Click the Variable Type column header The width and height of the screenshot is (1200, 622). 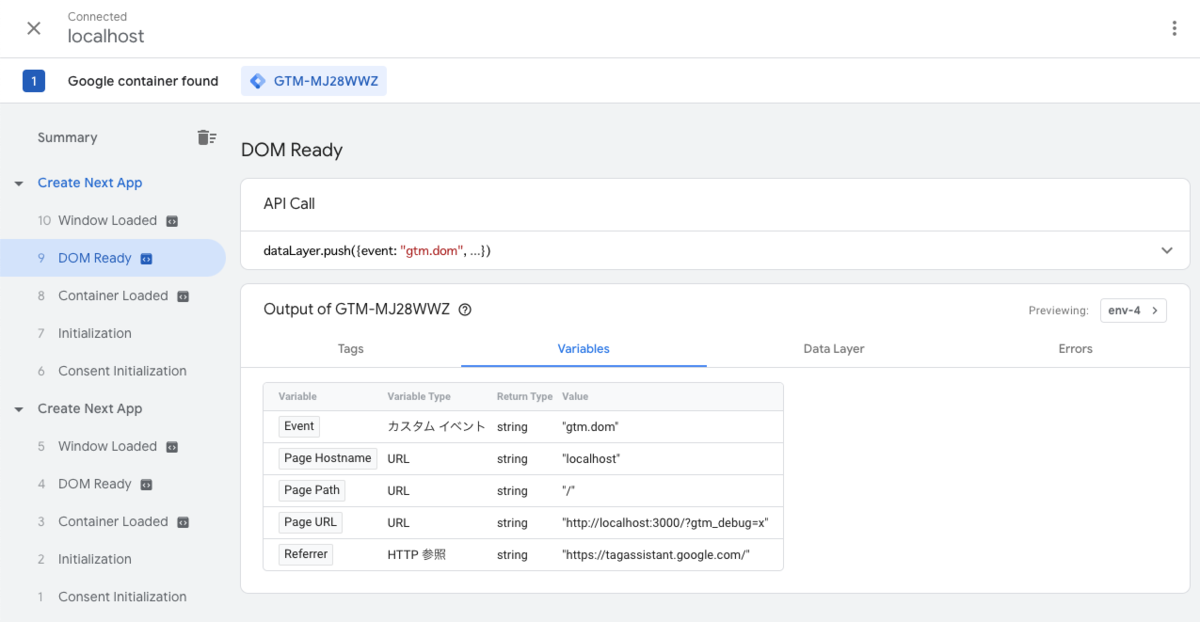[x=419, y=397]
